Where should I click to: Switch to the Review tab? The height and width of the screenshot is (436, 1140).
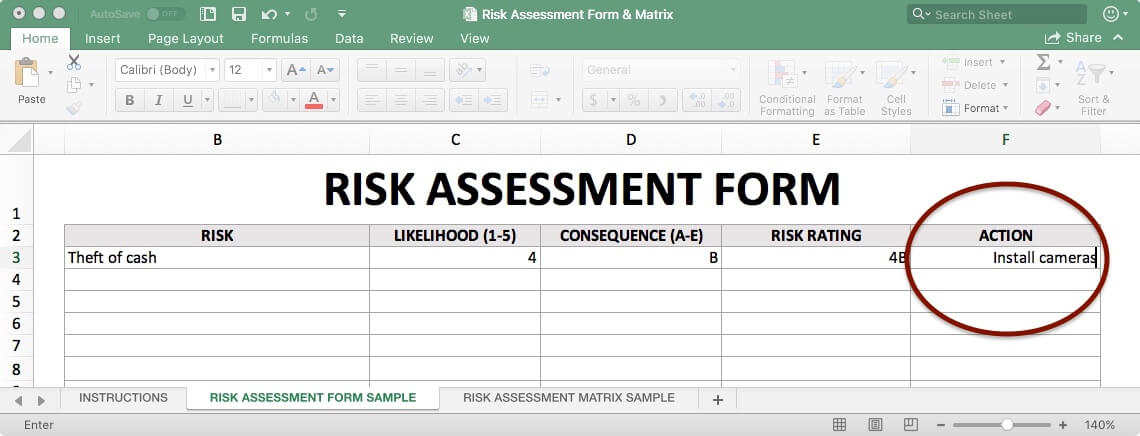pyautogui.click(x=412, y=39)
